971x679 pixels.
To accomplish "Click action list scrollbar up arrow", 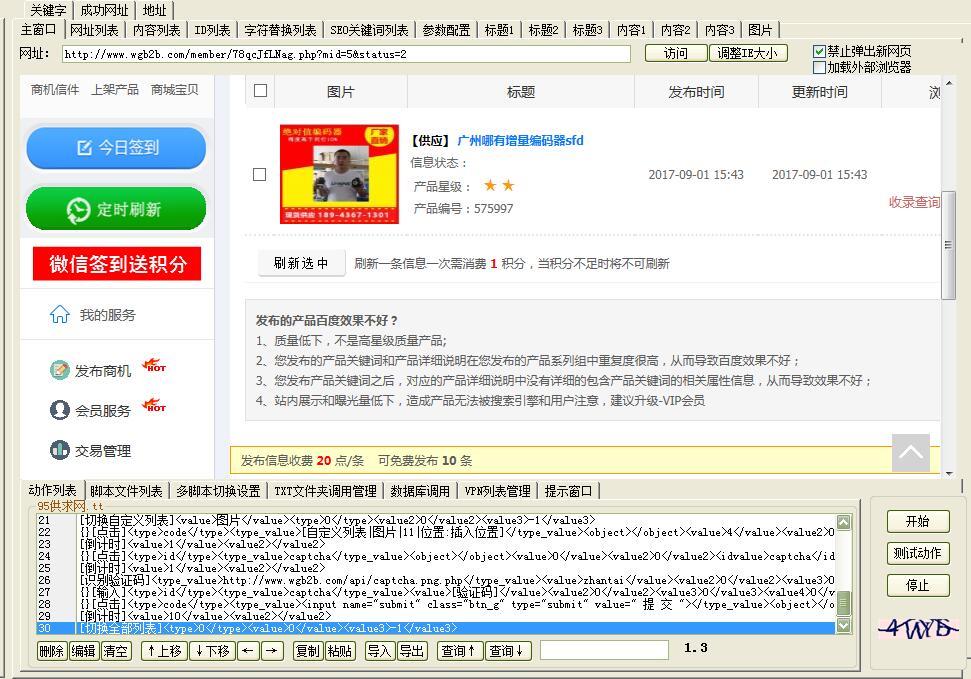I will point(843,522).
